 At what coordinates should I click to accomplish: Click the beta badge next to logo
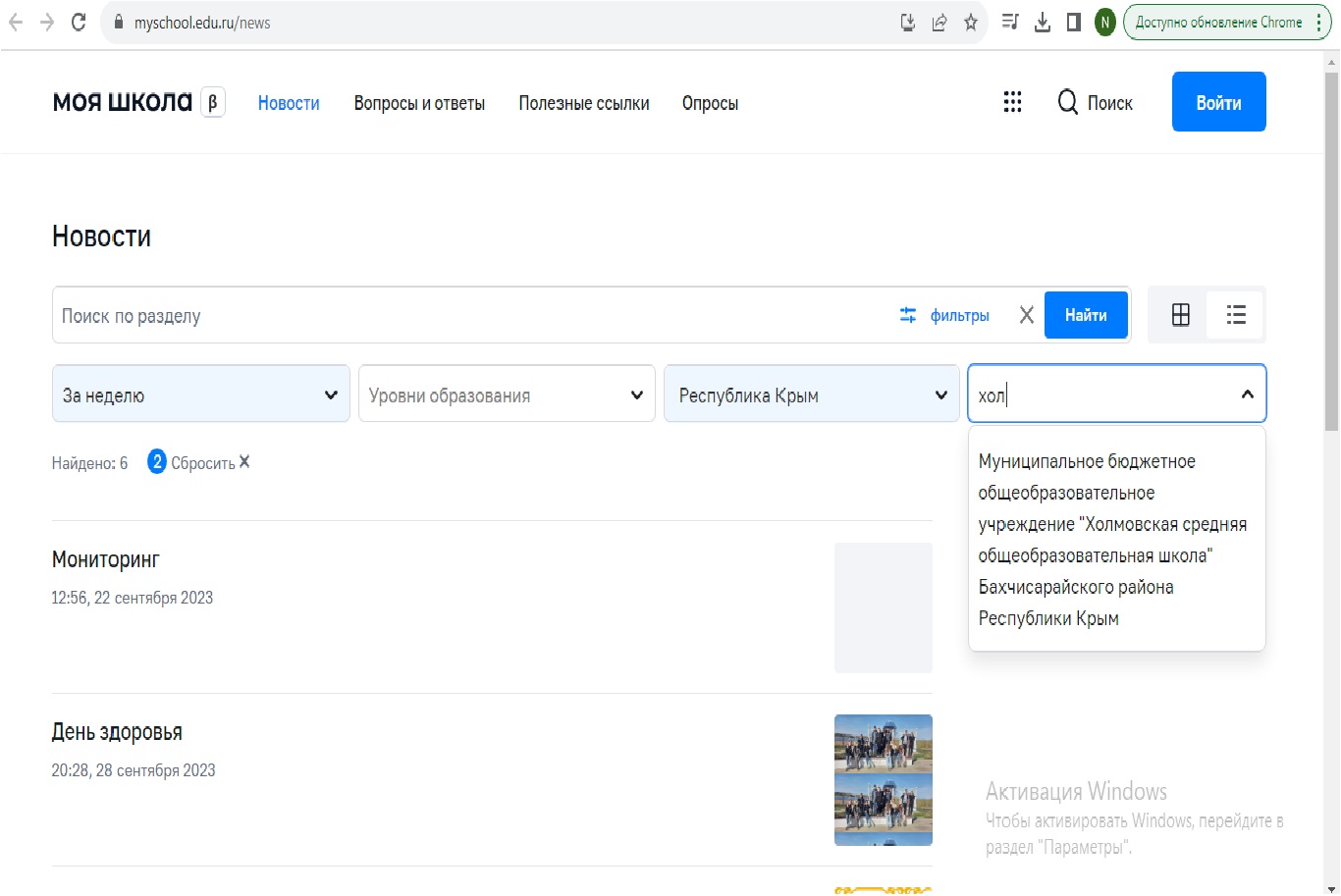coord(213,102)
